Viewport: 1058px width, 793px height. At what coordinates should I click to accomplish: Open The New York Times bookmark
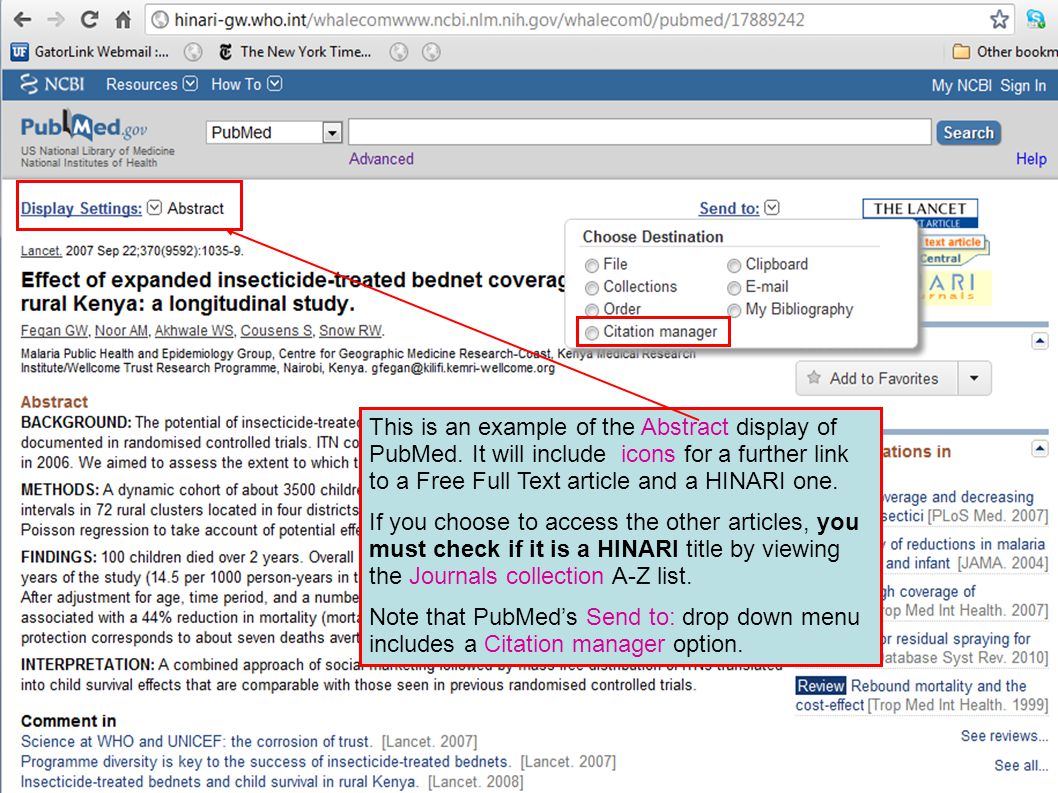coord(295,52)
